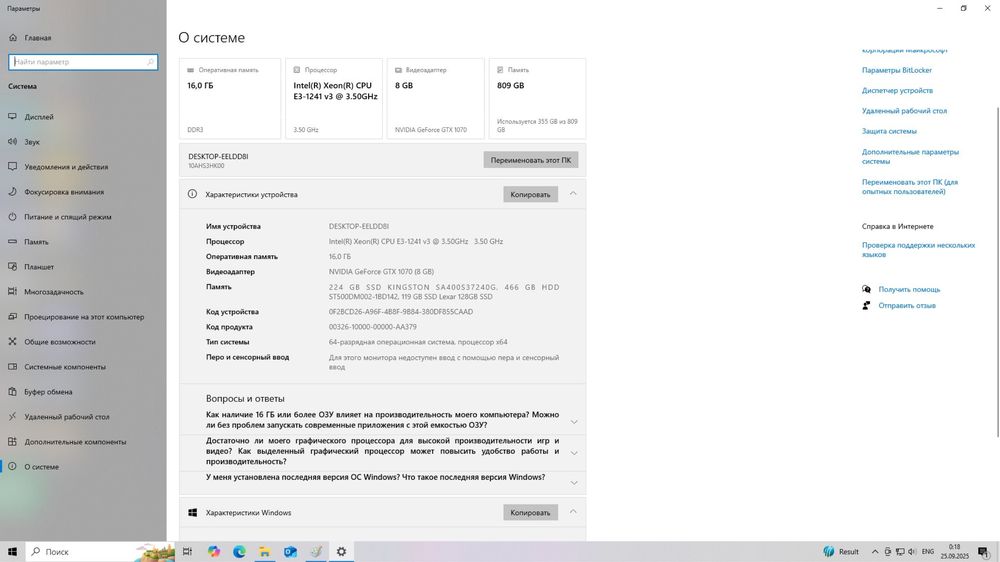Click Проецирование на этот компьютер icon
Screen dimensions: 1000x562
pos(12,316)
